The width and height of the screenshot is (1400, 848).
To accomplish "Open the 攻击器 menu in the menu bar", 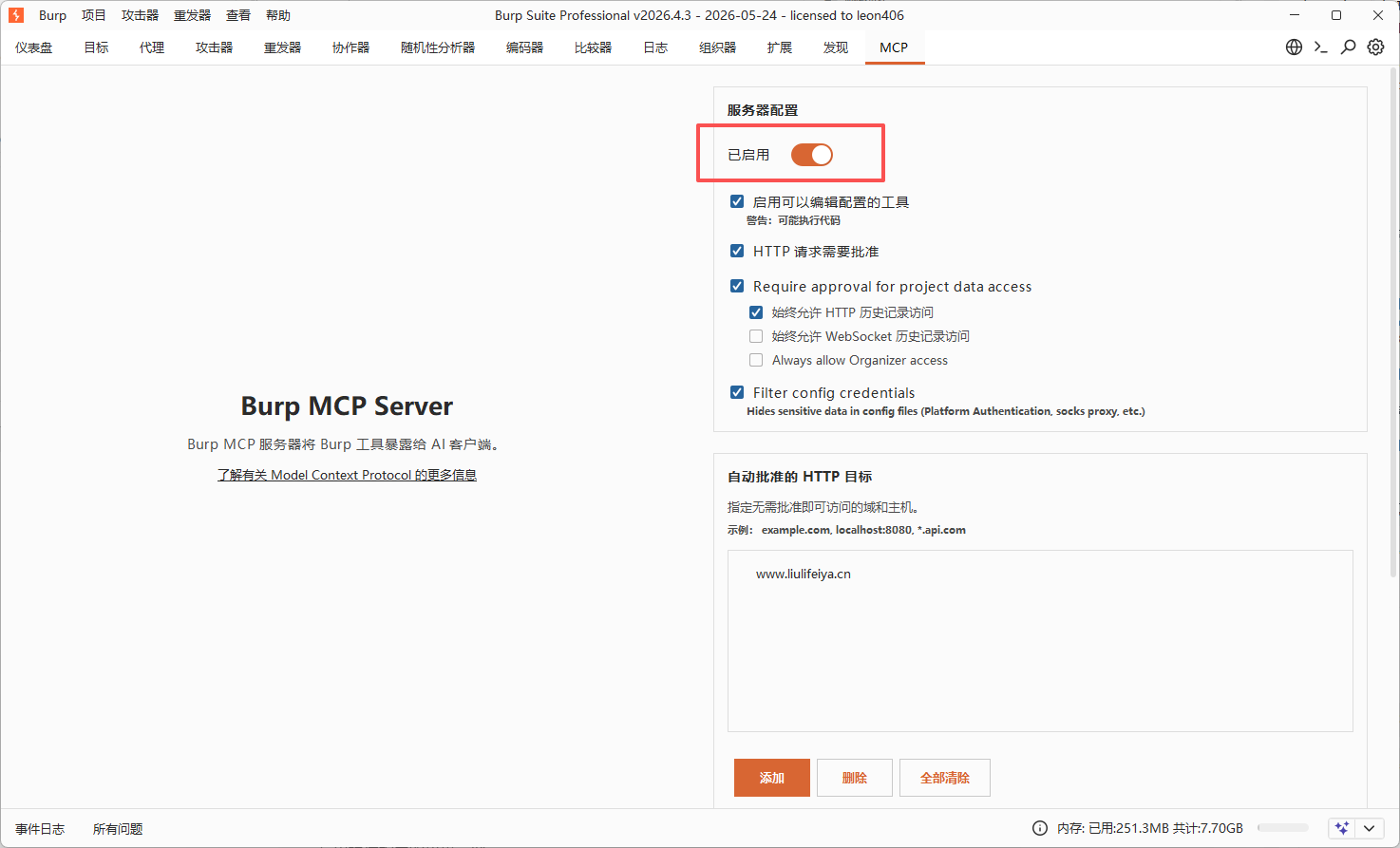I will [141, 15].
